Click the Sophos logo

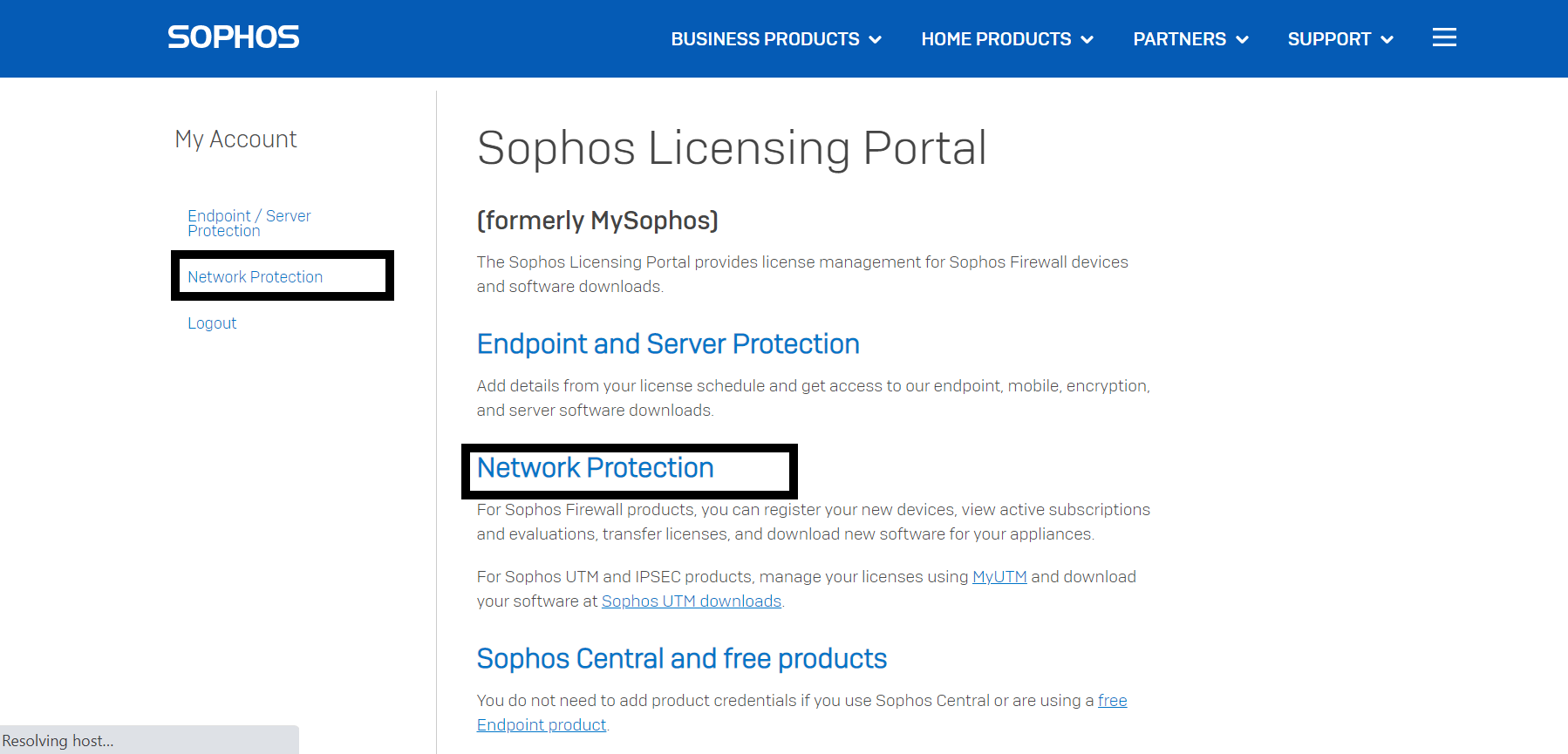pyautogui.click(x=233, y=37)
